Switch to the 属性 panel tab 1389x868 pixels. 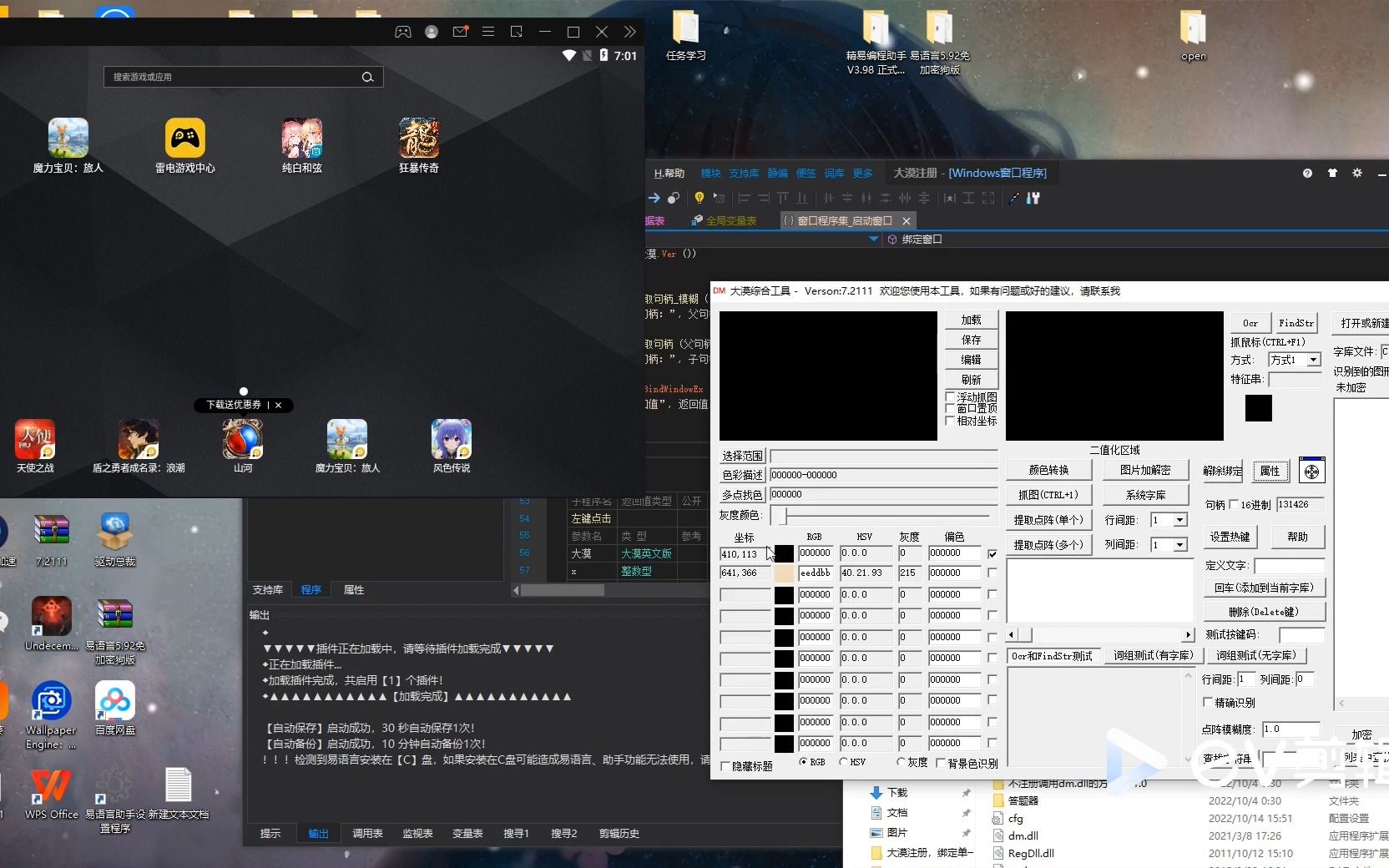pyautogui.click(x=354, y=589)
